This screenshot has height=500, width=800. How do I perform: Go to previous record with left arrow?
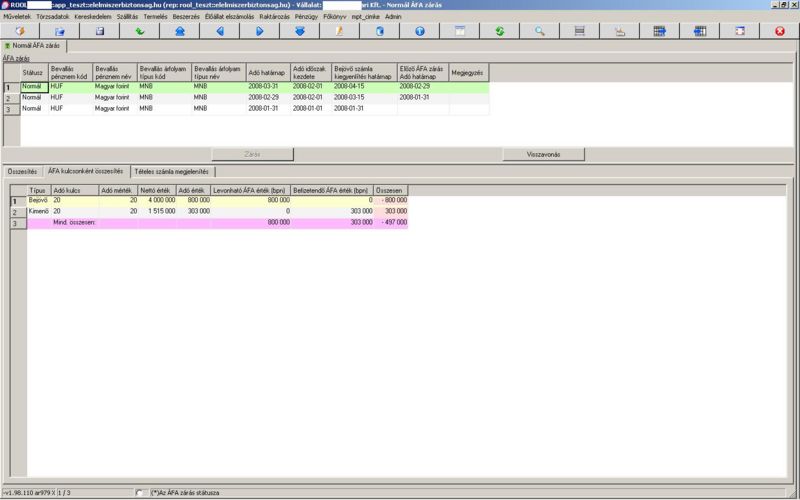coord(219,31)
